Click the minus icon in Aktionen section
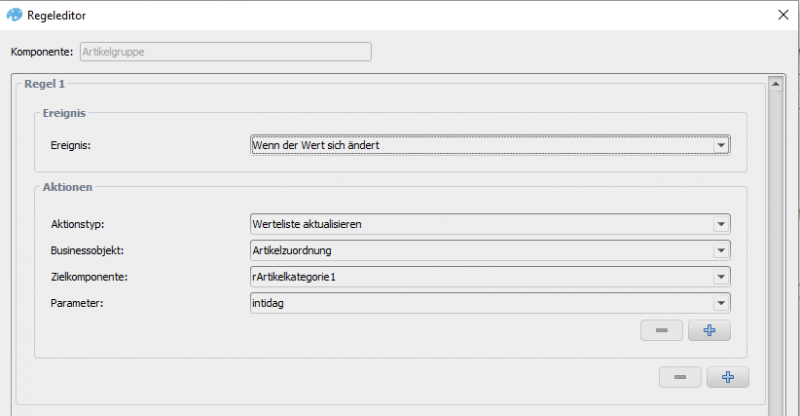This screenshot has width=800, height=416. coord(661,330)
